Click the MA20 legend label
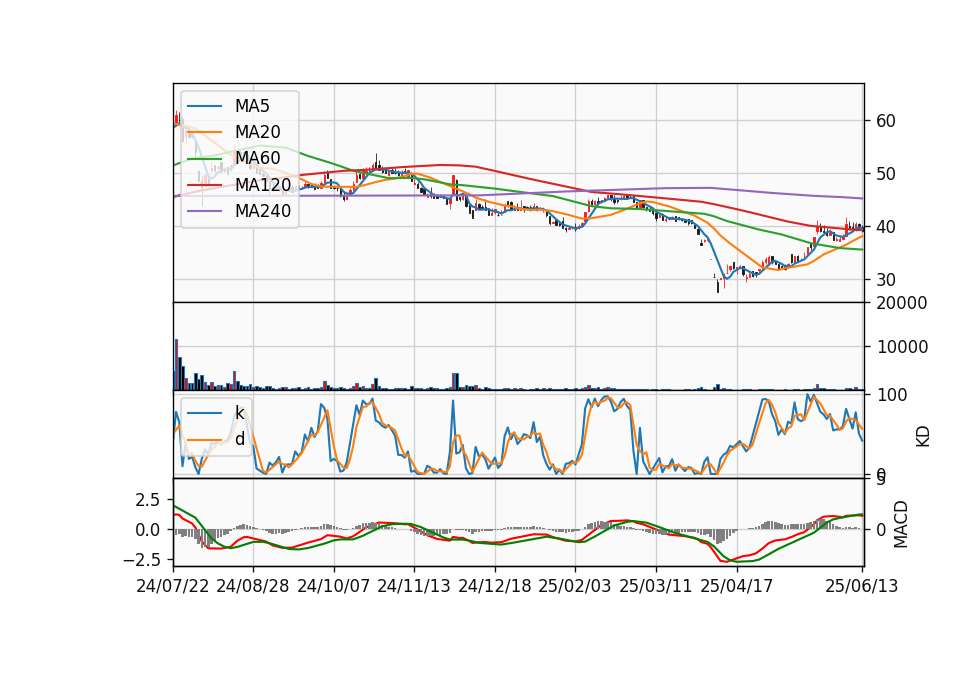Screen dimensions: 960x690 257,132
